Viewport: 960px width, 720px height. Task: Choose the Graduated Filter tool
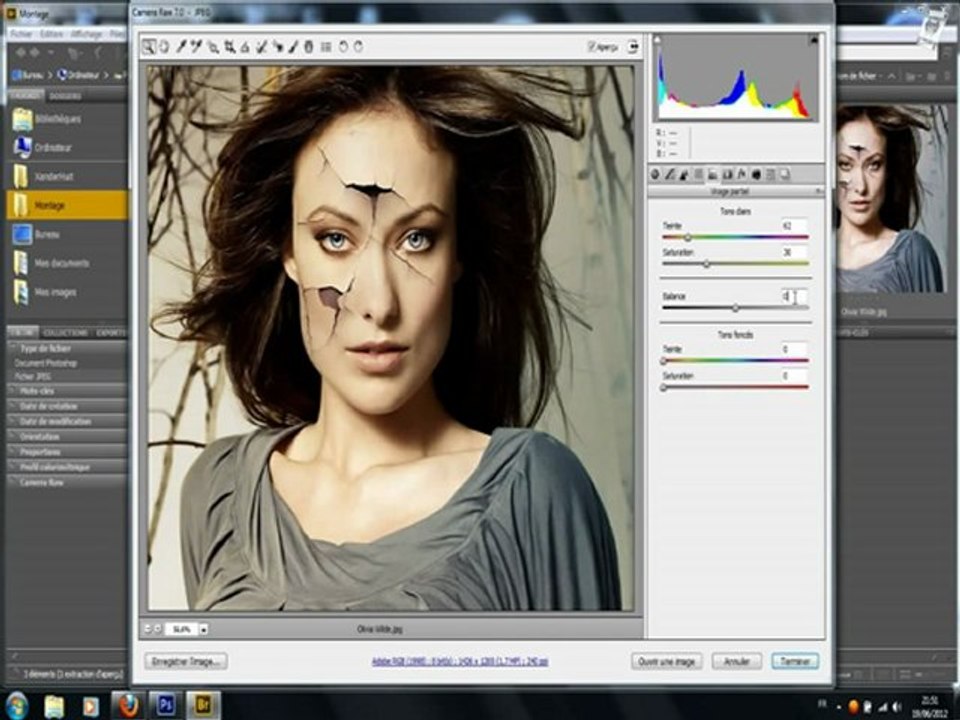click(x=309, y=47)
